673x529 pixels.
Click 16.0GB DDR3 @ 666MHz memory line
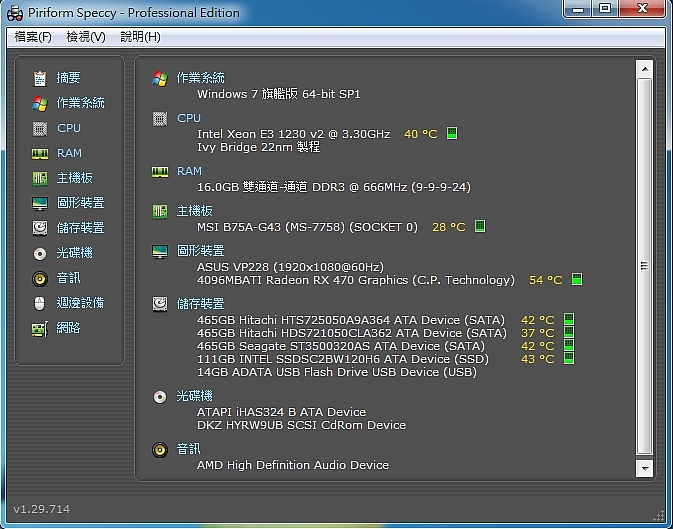pos(334,187)
